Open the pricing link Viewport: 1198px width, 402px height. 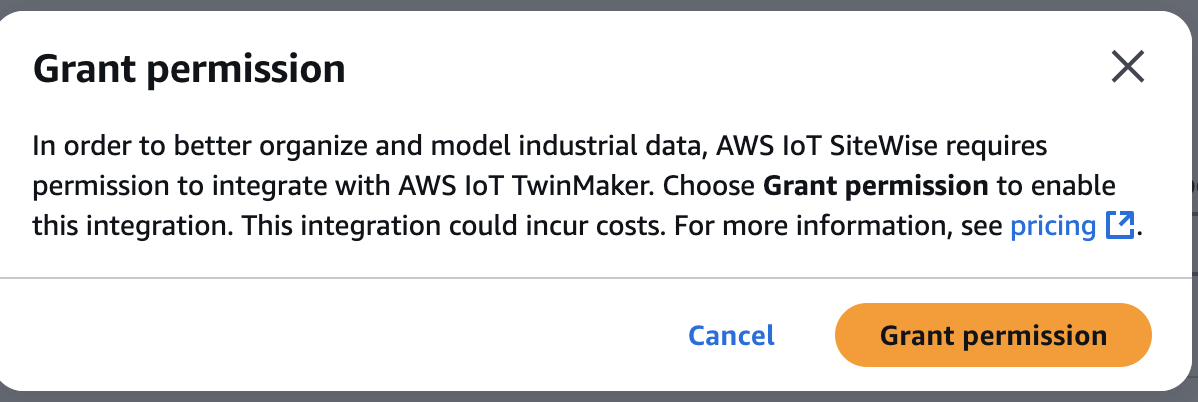pyautogui.click(x=1053, y=226)
